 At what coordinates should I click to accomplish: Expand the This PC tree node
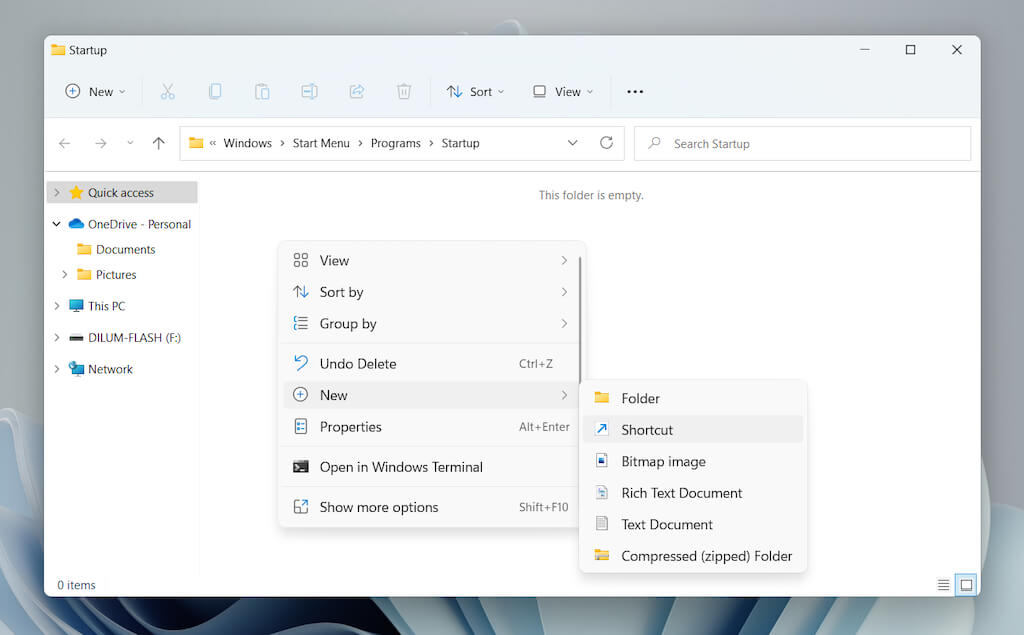pyautogui.click(x=57, y=306)
